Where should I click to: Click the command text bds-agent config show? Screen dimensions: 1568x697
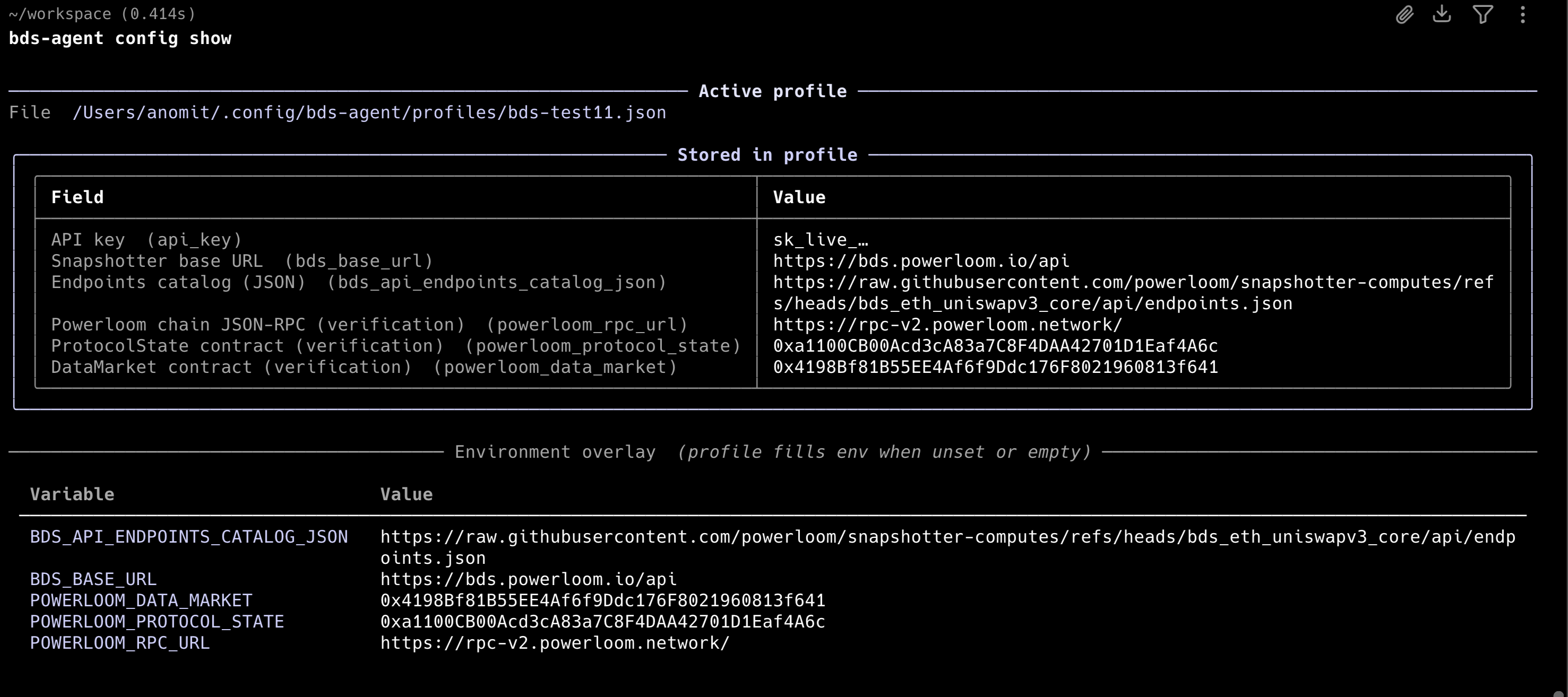[x=120, y=38]
